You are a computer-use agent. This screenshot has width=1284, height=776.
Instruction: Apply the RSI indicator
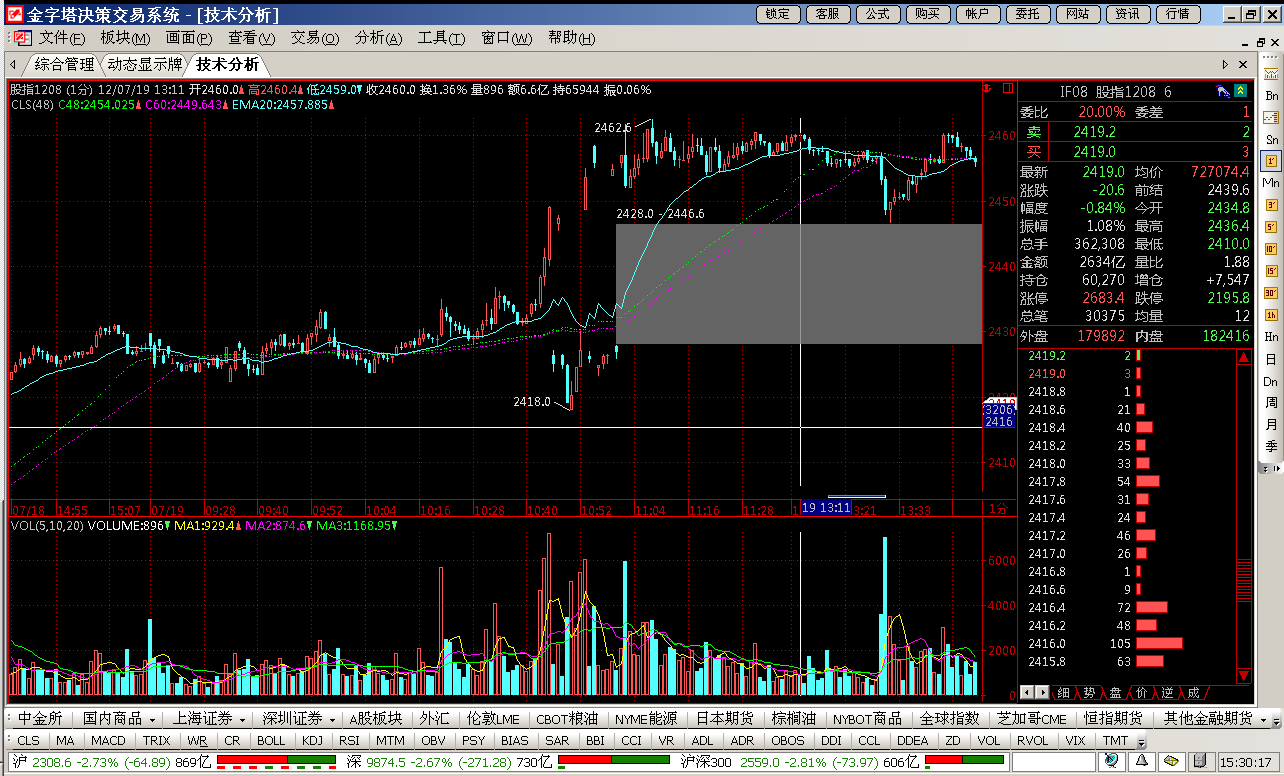click(349, 741)
